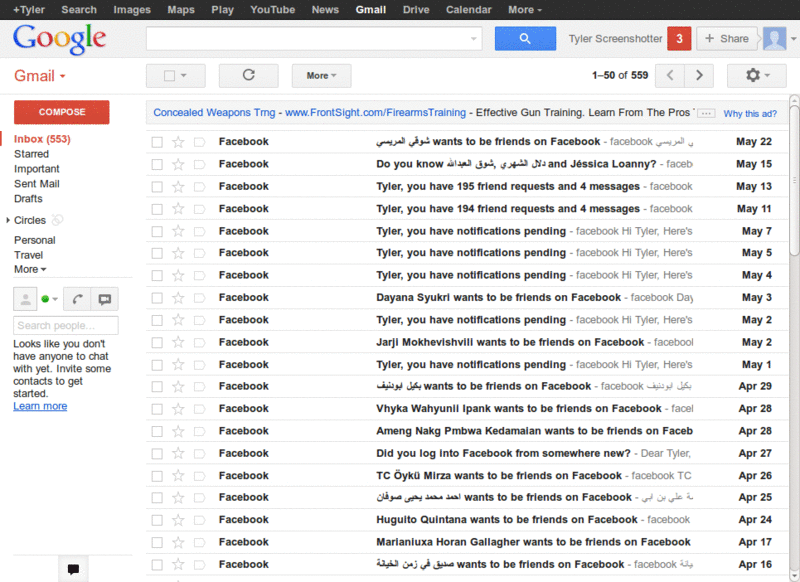This screenshot has width=800, height=582.
Task: Click the blue search magnifier button
Action: tap(525, 38)
